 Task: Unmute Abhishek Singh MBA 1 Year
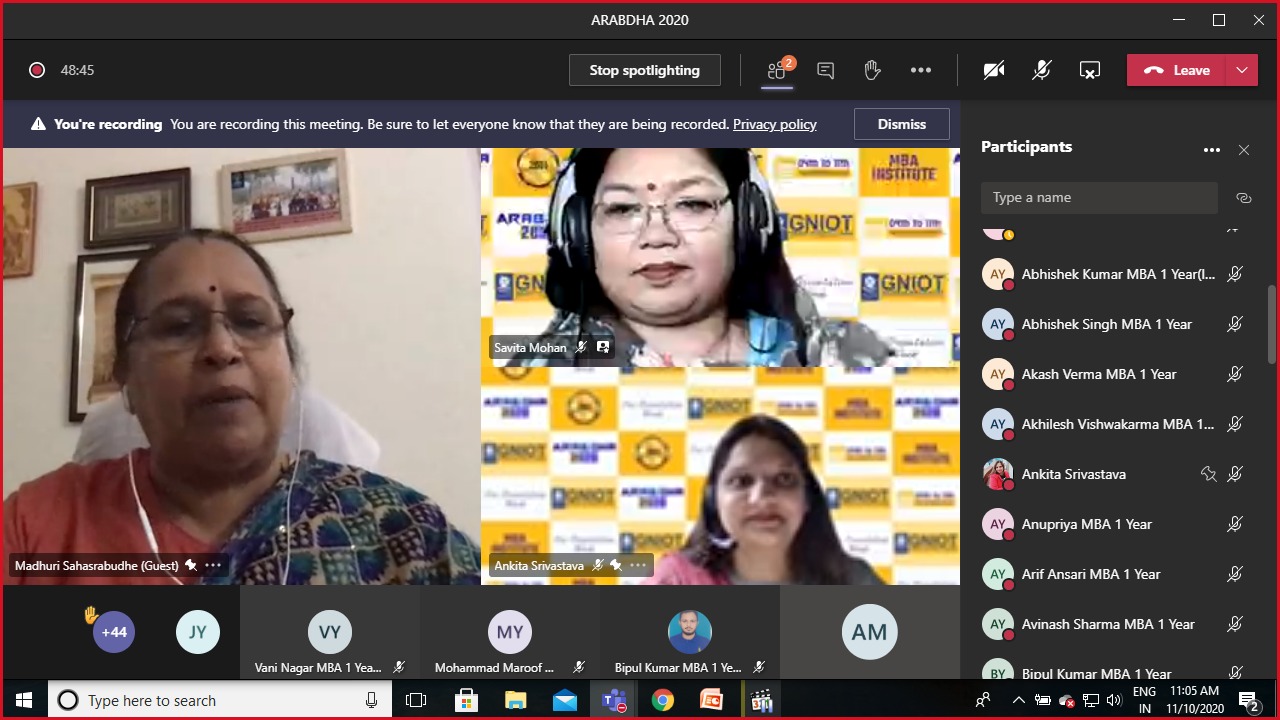pos(1235,324)
